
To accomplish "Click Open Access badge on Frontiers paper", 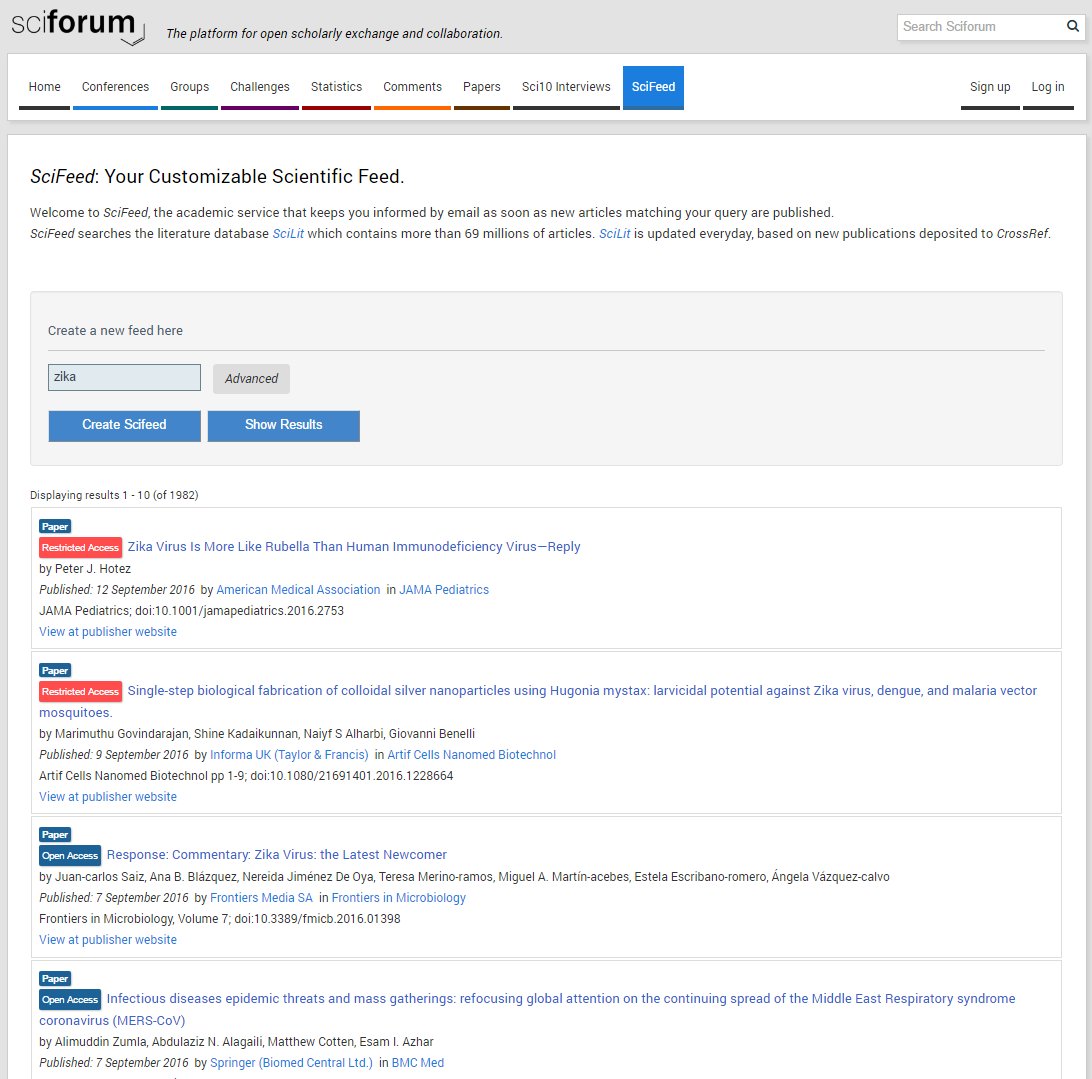I will [x=70, y=855].
